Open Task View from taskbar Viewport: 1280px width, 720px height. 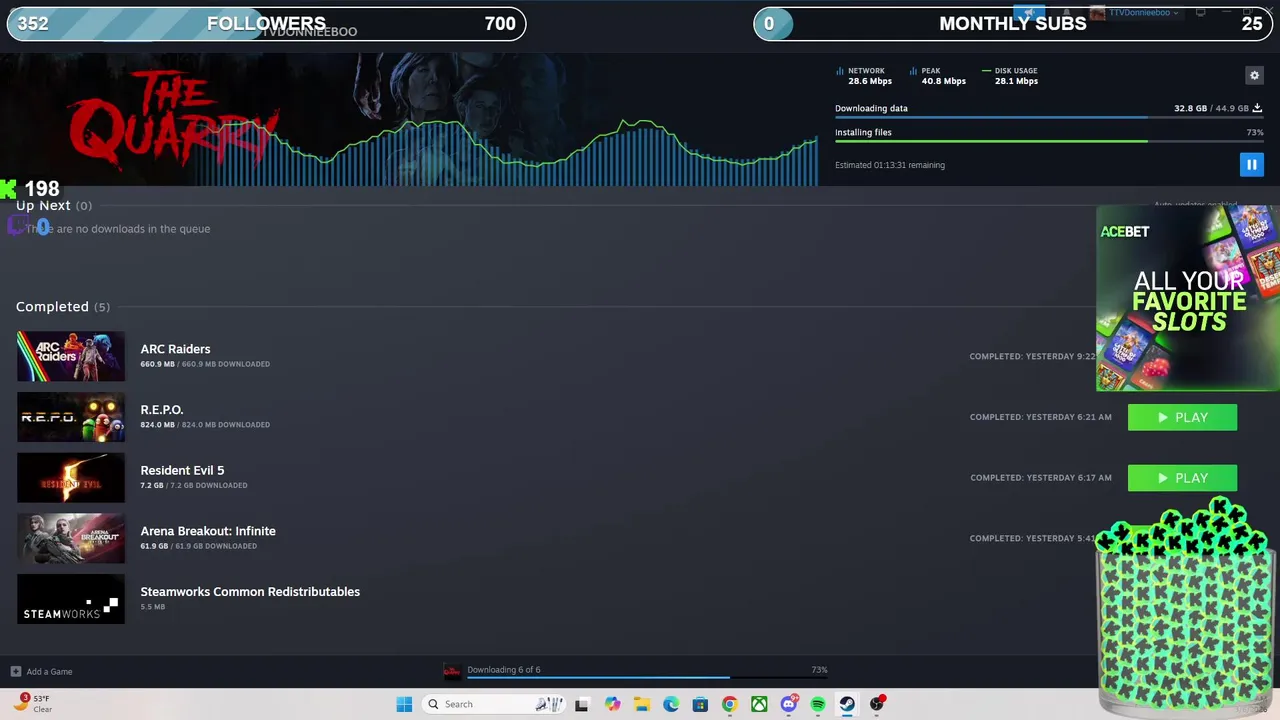tap(581, 704)
